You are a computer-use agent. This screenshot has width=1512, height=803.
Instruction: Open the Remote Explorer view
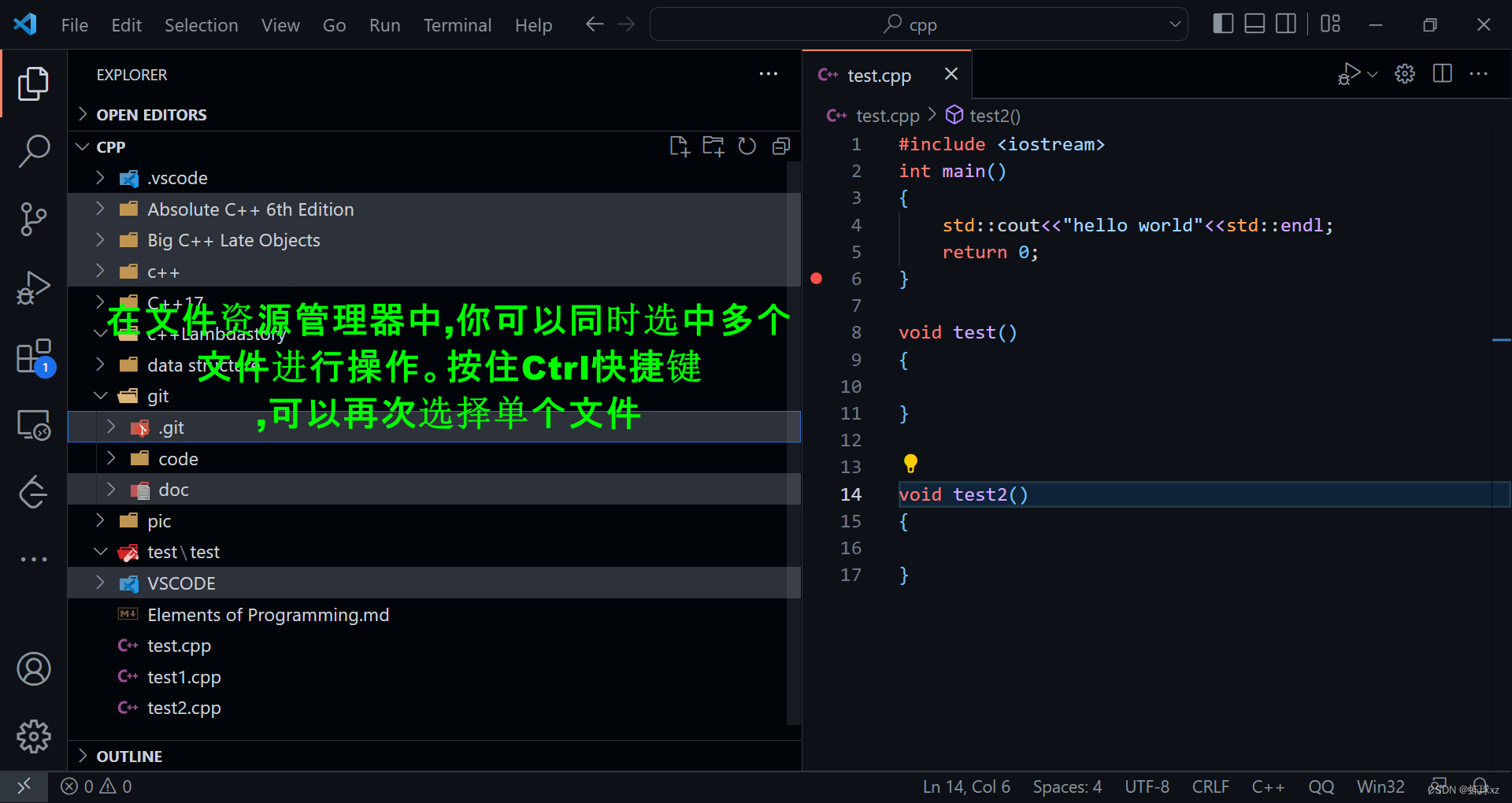pos(33,425)
